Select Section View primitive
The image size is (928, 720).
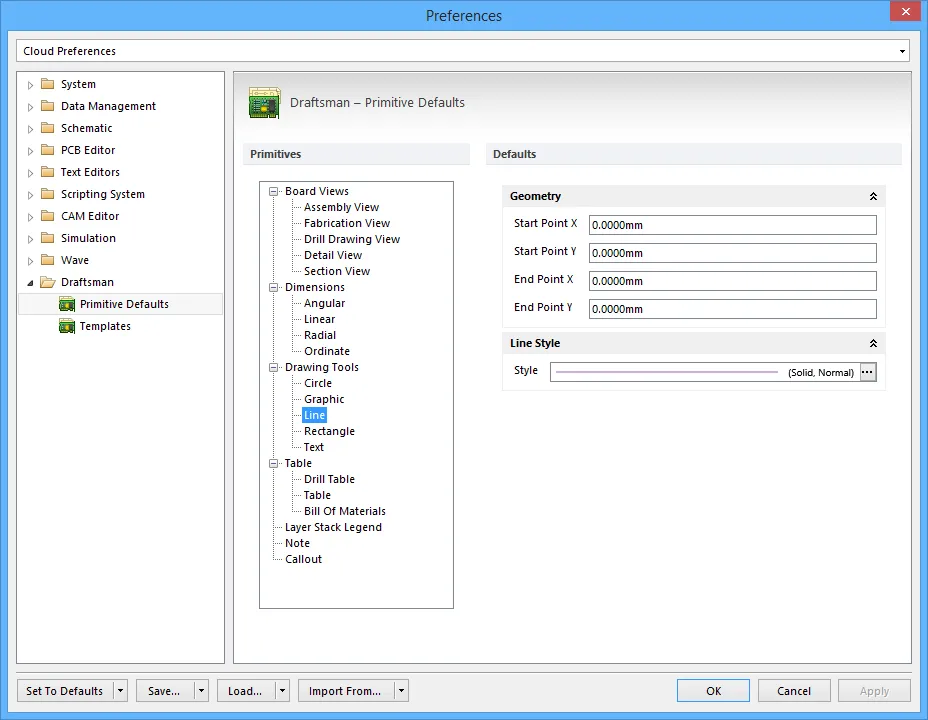337,271
